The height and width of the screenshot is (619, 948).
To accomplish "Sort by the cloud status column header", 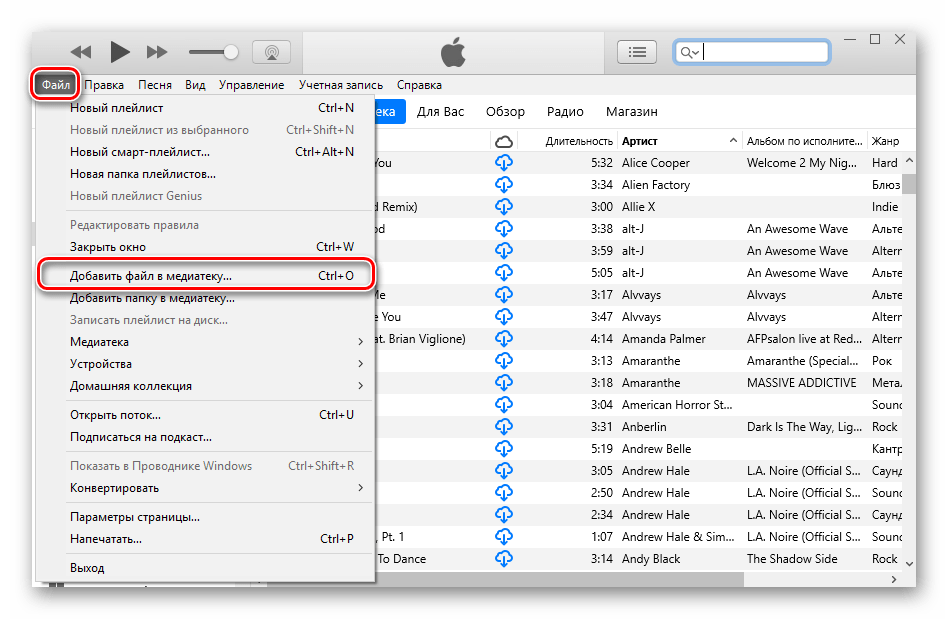I will [504, 141].
